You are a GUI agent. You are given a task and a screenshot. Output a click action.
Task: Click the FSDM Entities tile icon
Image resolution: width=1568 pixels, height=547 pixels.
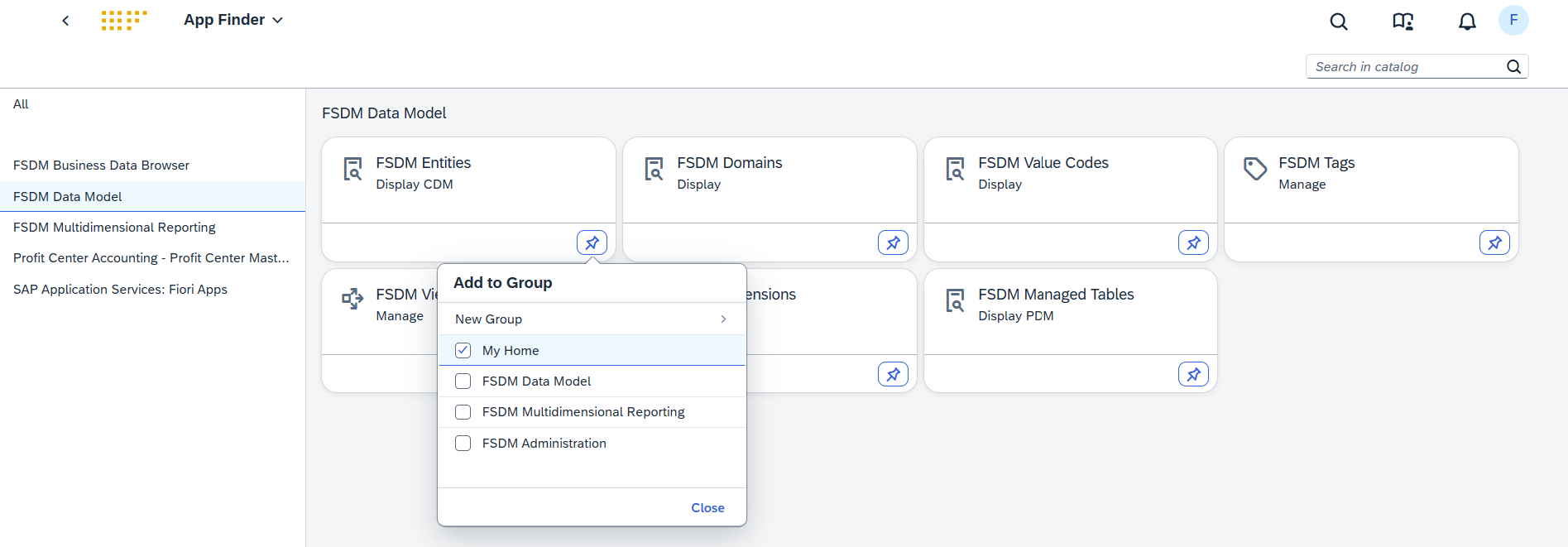pos(353,169)
